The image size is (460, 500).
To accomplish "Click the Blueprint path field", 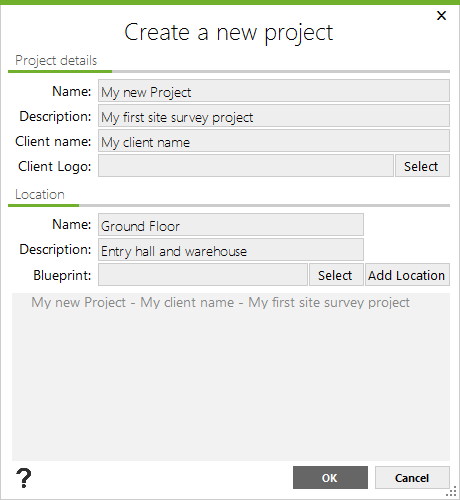I will tap(203, 275).
